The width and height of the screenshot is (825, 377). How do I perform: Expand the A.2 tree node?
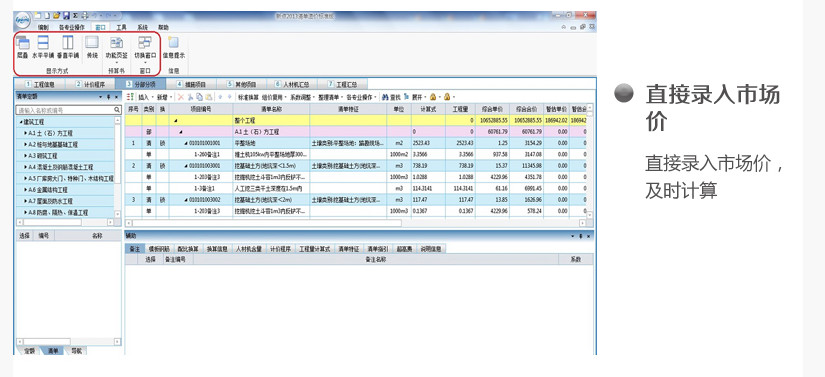pyautogui.click(x=25, y=145)
